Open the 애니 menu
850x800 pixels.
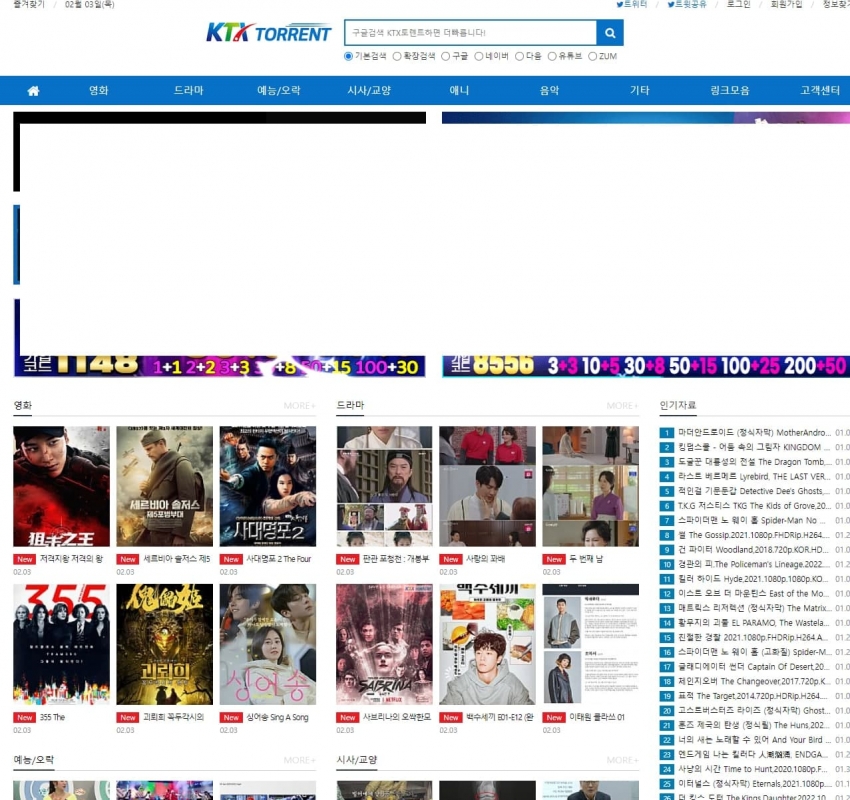tap(459, 91)
